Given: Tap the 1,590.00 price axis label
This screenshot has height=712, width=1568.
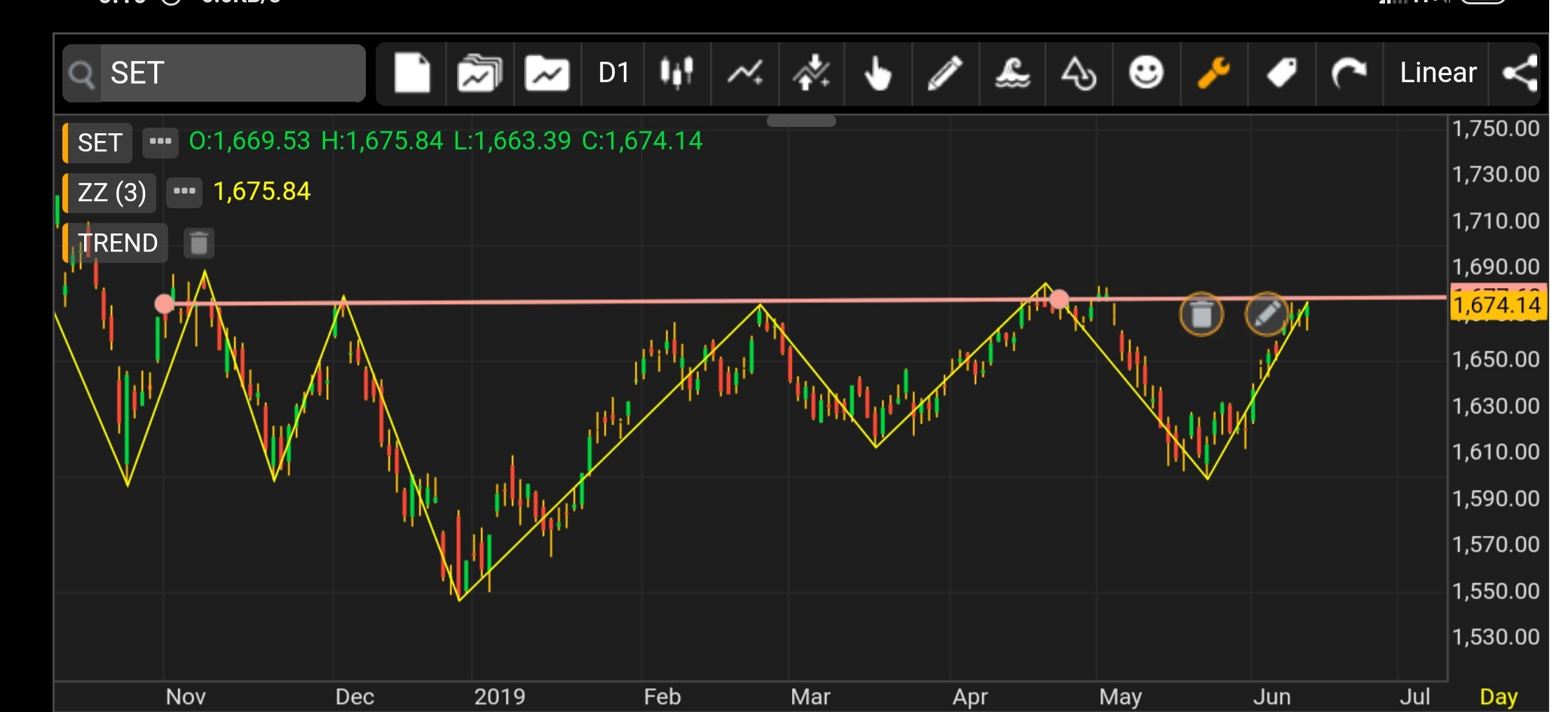Looking at the screenshot, I should tap(1496, 498).
